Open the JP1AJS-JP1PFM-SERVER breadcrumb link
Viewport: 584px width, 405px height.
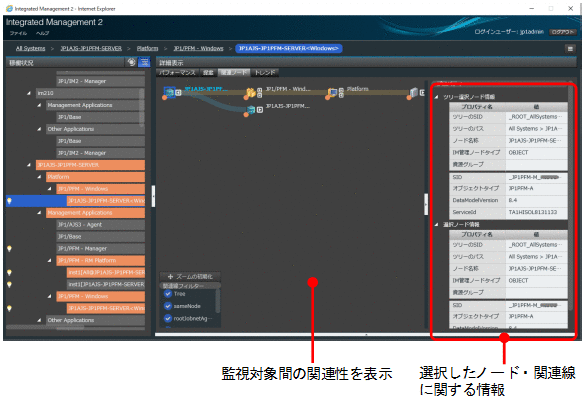click(x=91, y=48)
